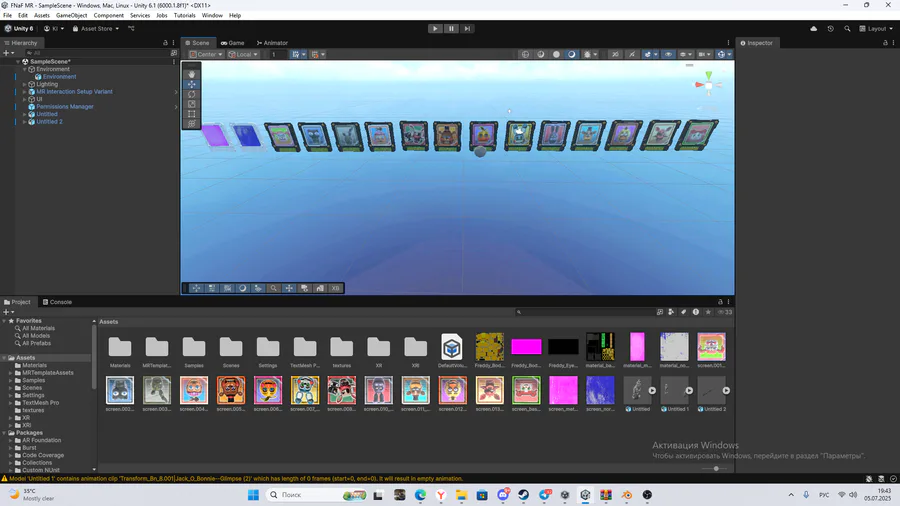Switch to the Game tab
The image size is (900, 506).
232,43
